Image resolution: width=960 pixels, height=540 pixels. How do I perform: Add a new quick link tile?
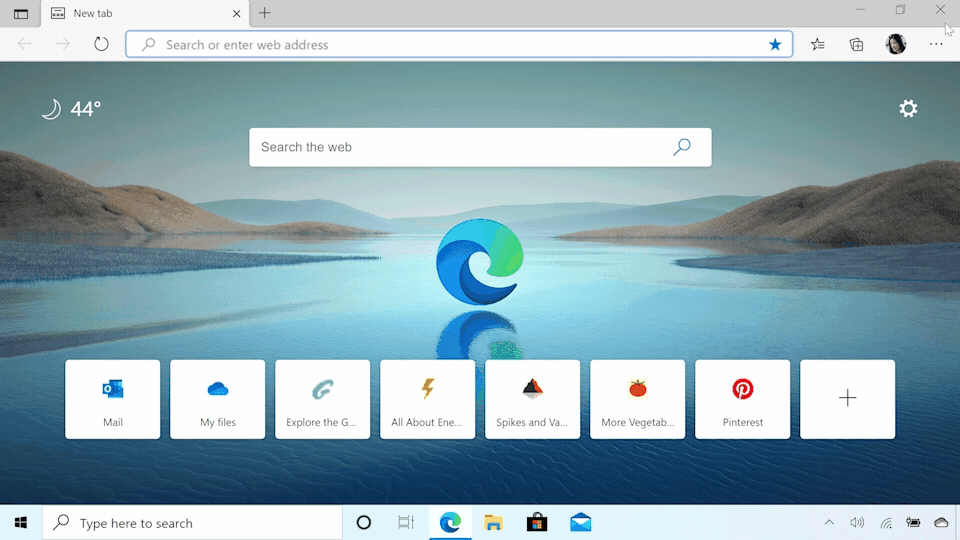click(847, 399)
